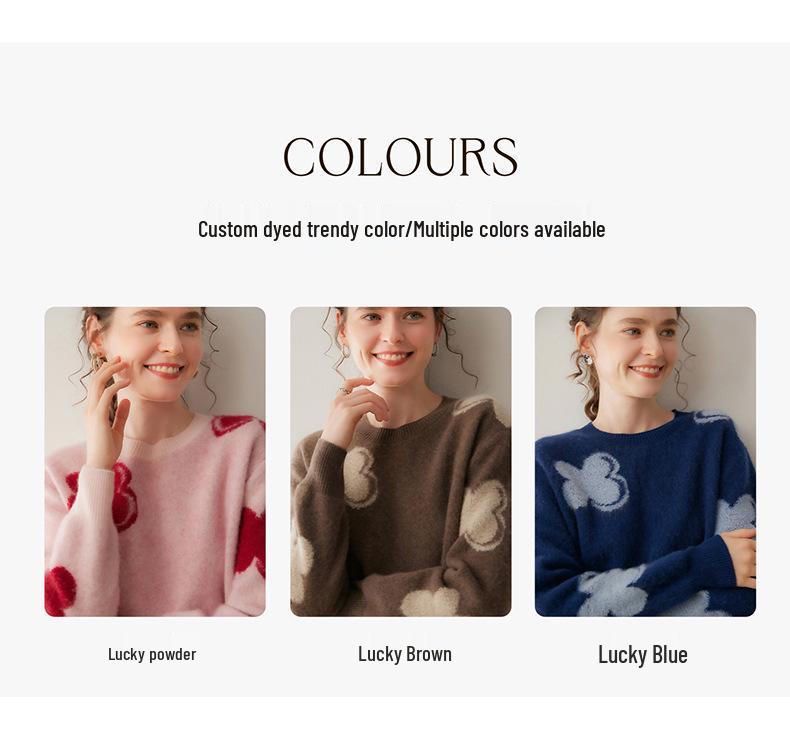Viewport: 790px width, 732px height.
Task: Select the red flower on pink sweater
Action: click(123, 496)
